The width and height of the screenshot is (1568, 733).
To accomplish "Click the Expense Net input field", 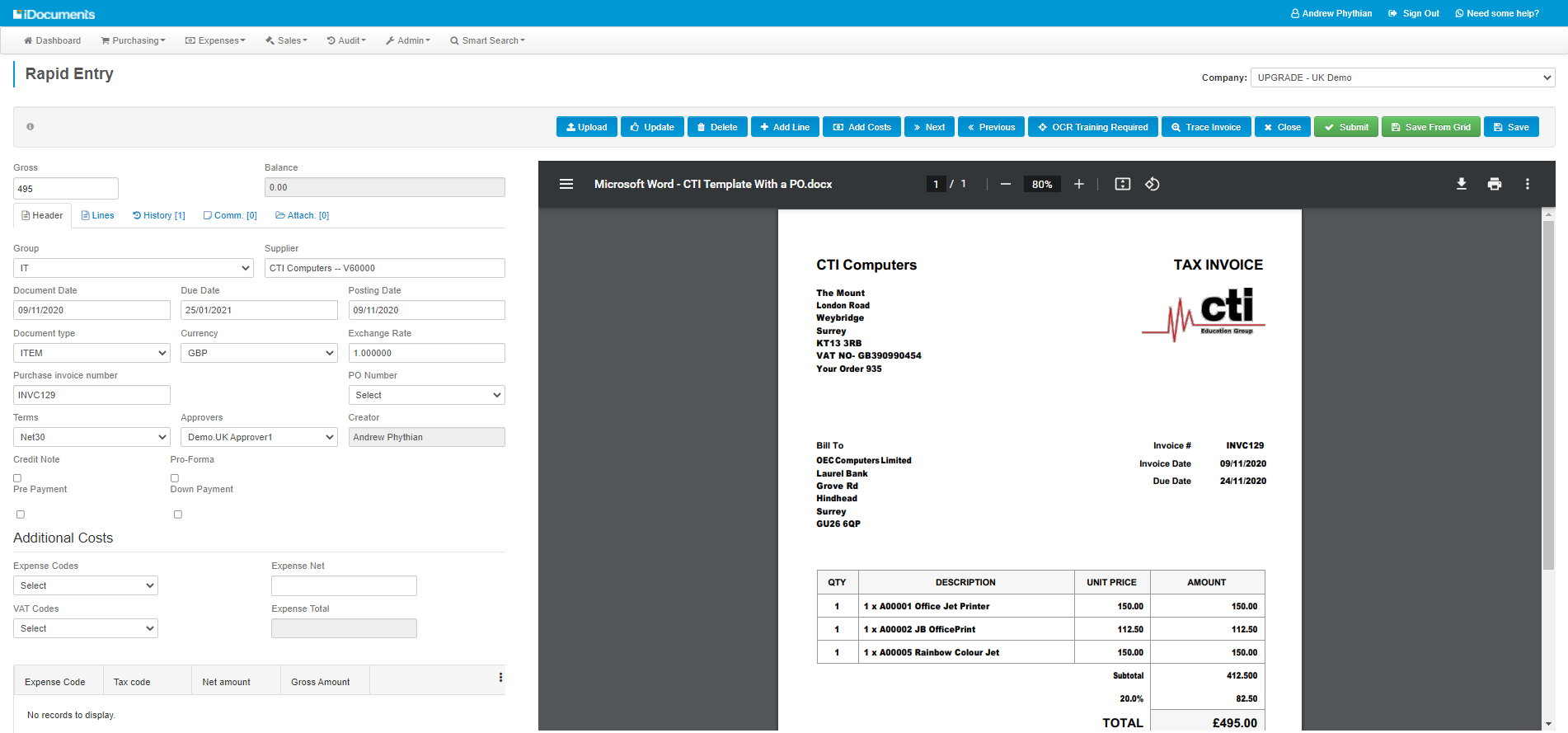I will pos(344,585).
